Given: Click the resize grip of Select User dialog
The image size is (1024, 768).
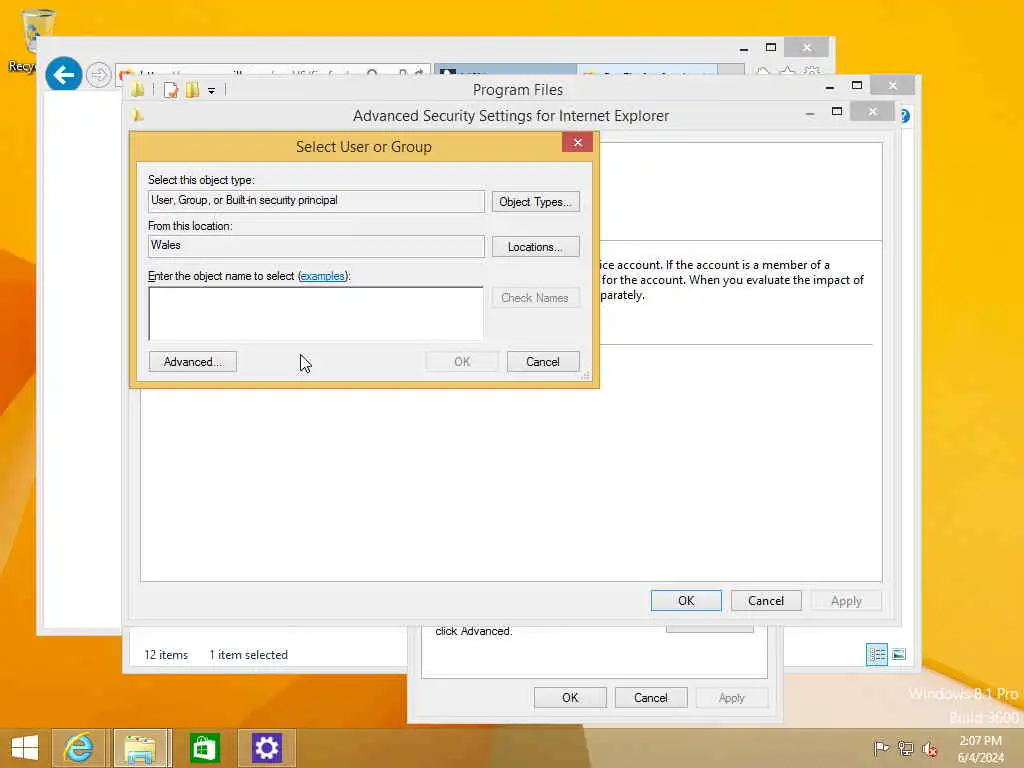Looking at the screenshot, I should [586, 375].
